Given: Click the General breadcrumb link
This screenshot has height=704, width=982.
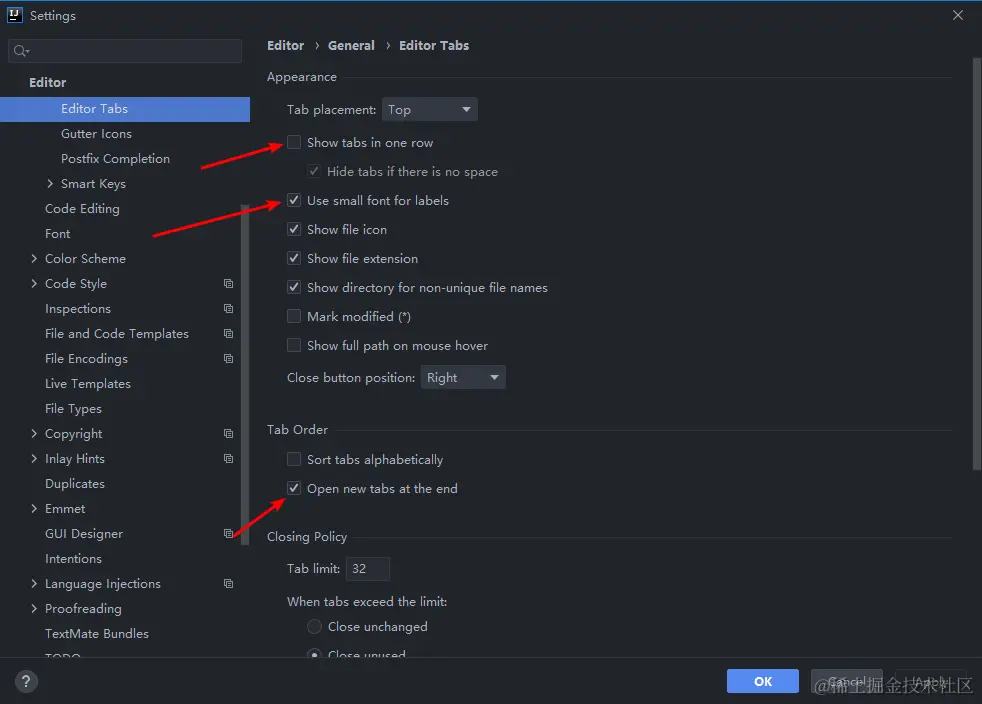Looking at the screenshot, I should (x=351, y=46).
